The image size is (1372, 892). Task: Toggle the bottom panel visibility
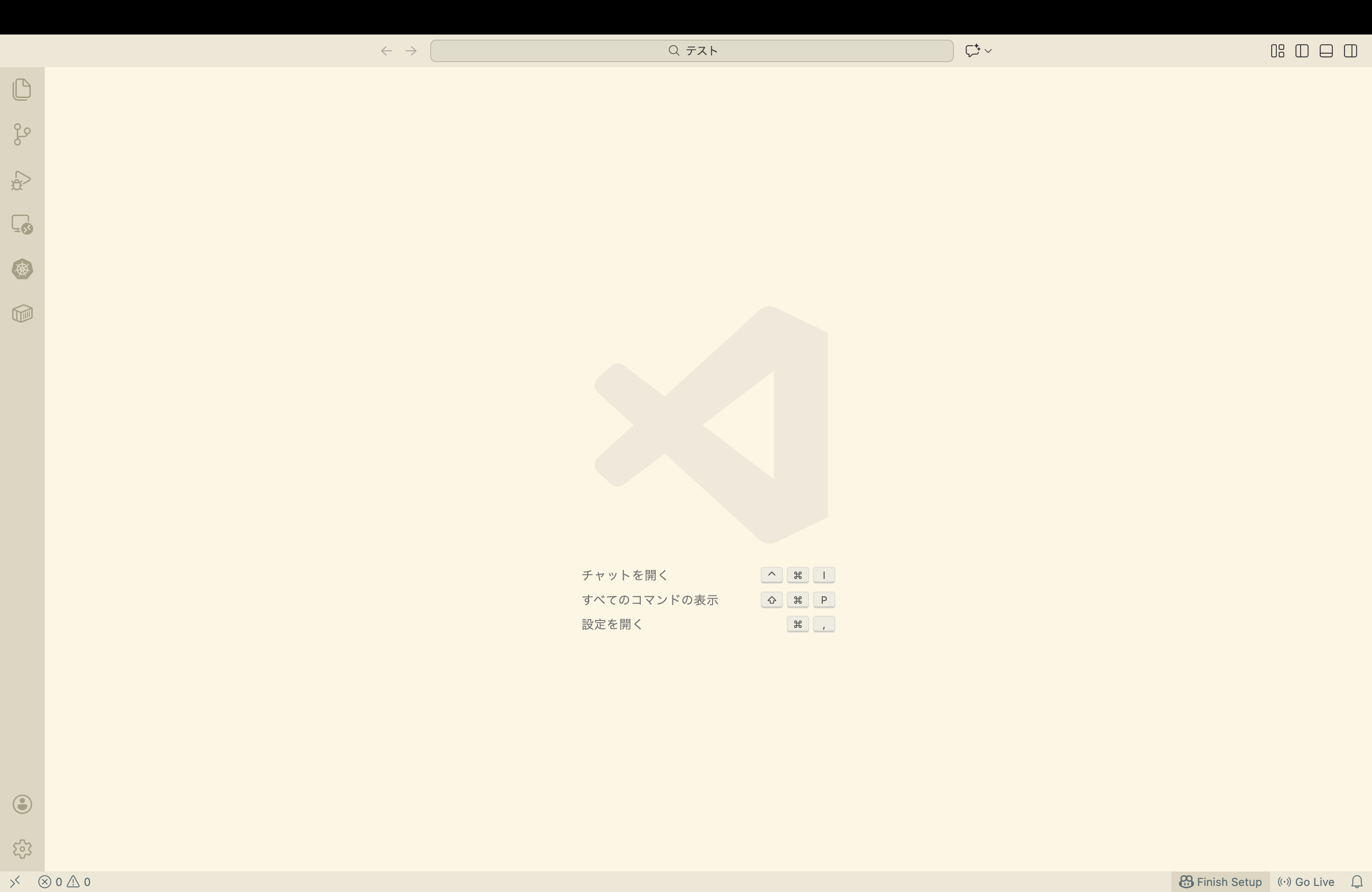[1326, 51]
